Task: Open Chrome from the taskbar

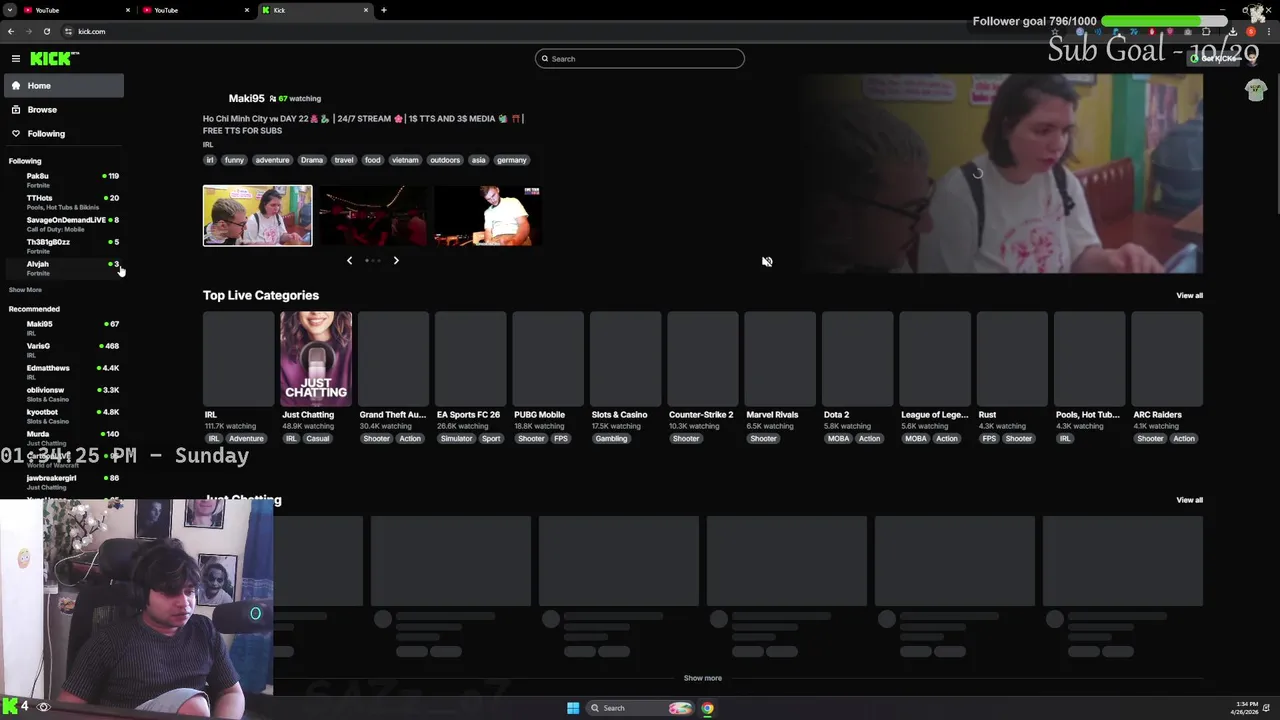Action: [x=707, y=708]
